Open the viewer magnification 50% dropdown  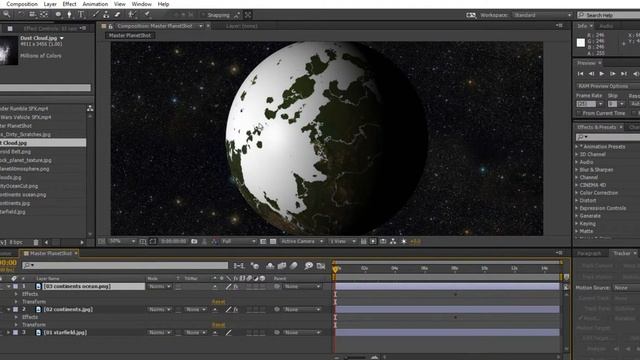[x=122, y=242]
